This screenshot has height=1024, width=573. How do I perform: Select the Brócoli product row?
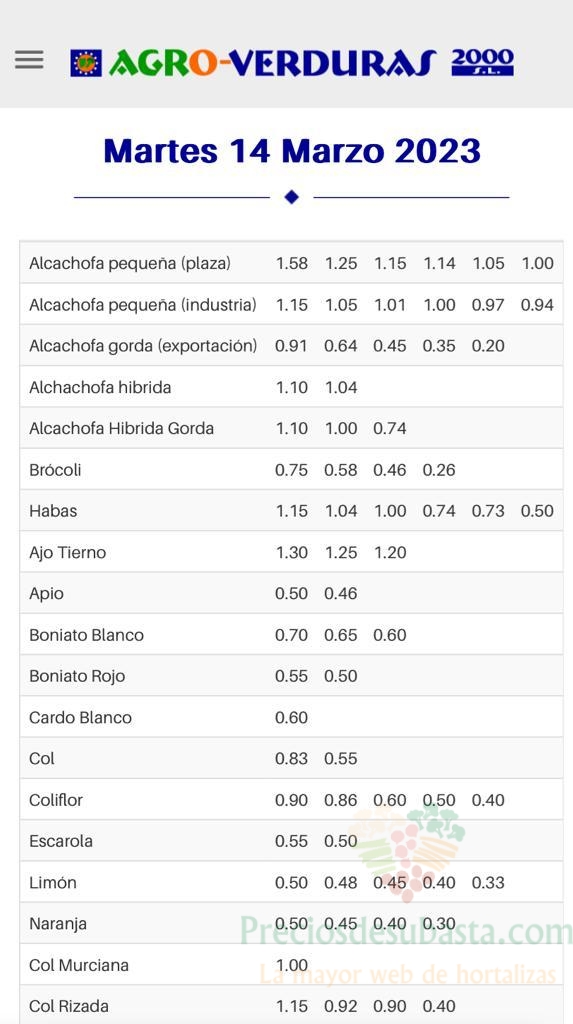pos(291,470)
